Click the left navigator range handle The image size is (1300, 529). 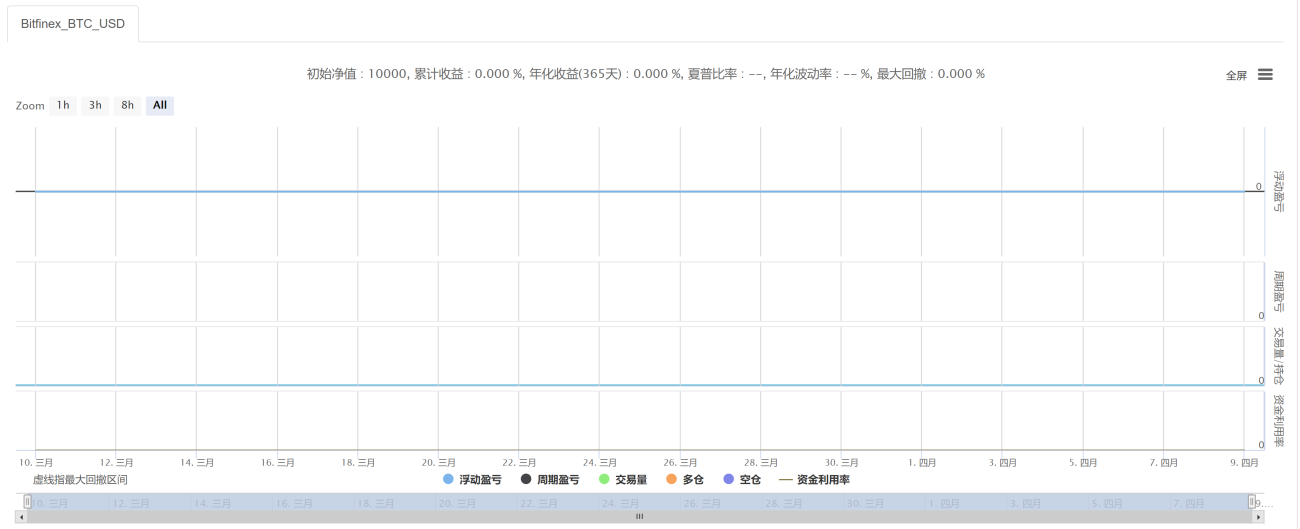point(28,502)
